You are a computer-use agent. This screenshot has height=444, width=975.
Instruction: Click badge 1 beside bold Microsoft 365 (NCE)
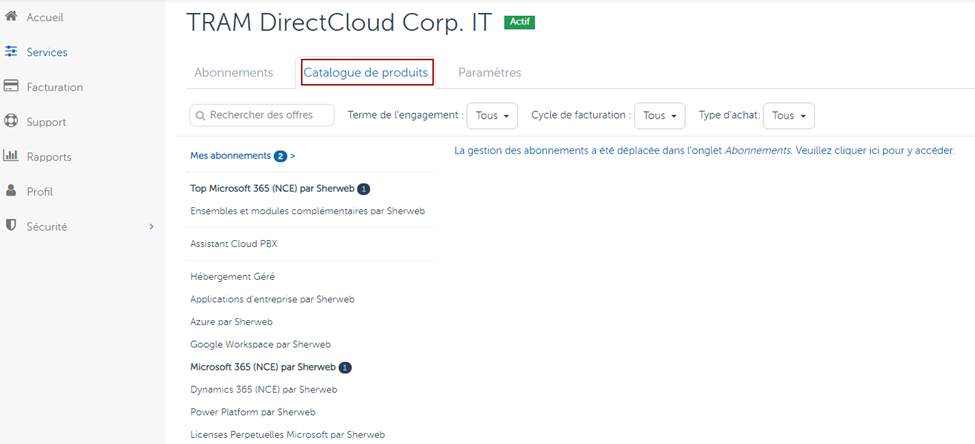(x=346, y=368)
